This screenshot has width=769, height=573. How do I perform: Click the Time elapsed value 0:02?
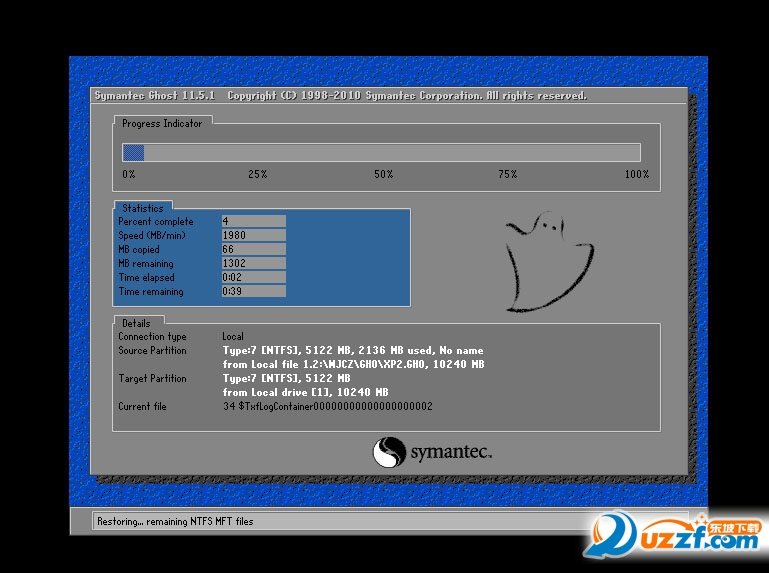tap(254, 277)
